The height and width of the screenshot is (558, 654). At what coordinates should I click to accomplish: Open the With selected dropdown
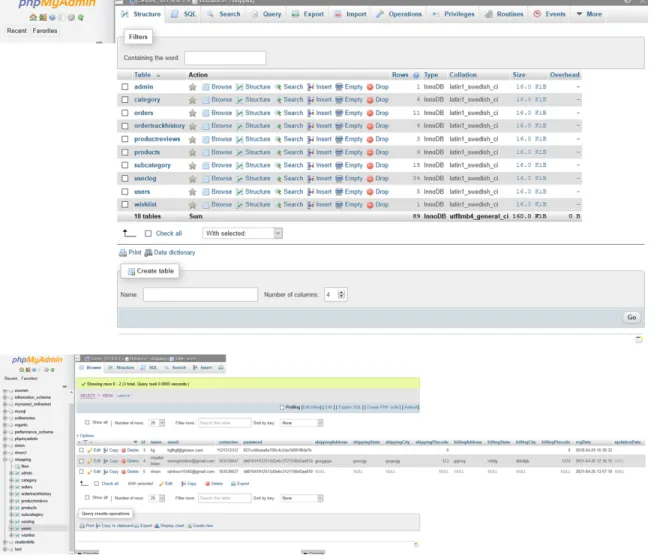point(242,234)
